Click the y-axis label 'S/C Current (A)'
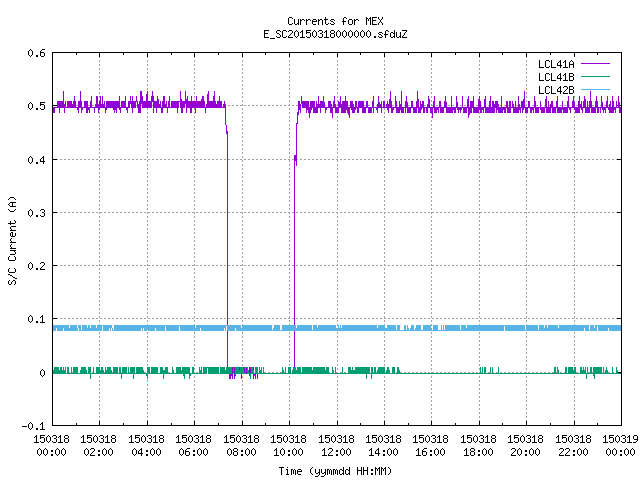 click(x=13, y=240)
